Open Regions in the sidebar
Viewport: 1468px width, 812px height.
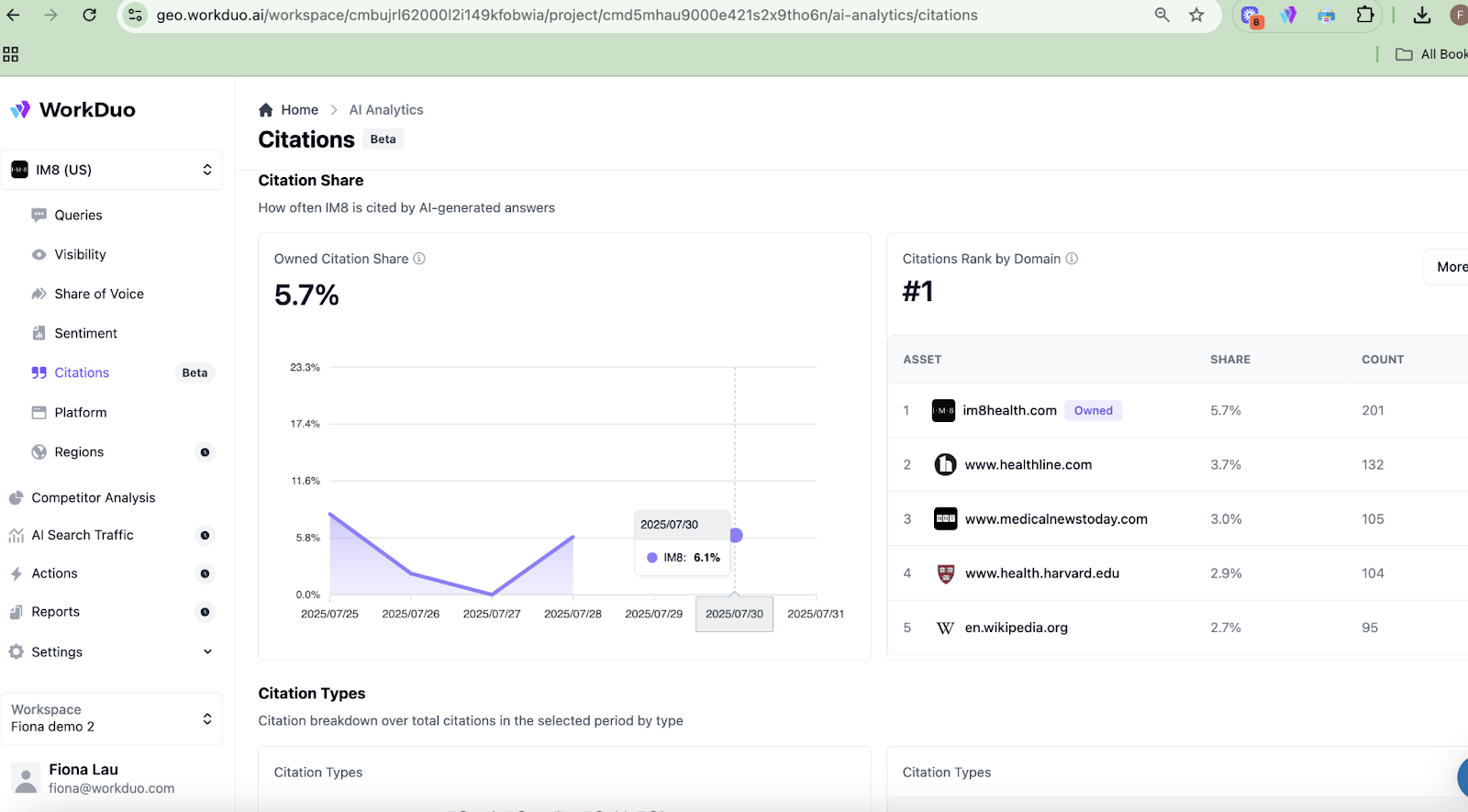79,451
